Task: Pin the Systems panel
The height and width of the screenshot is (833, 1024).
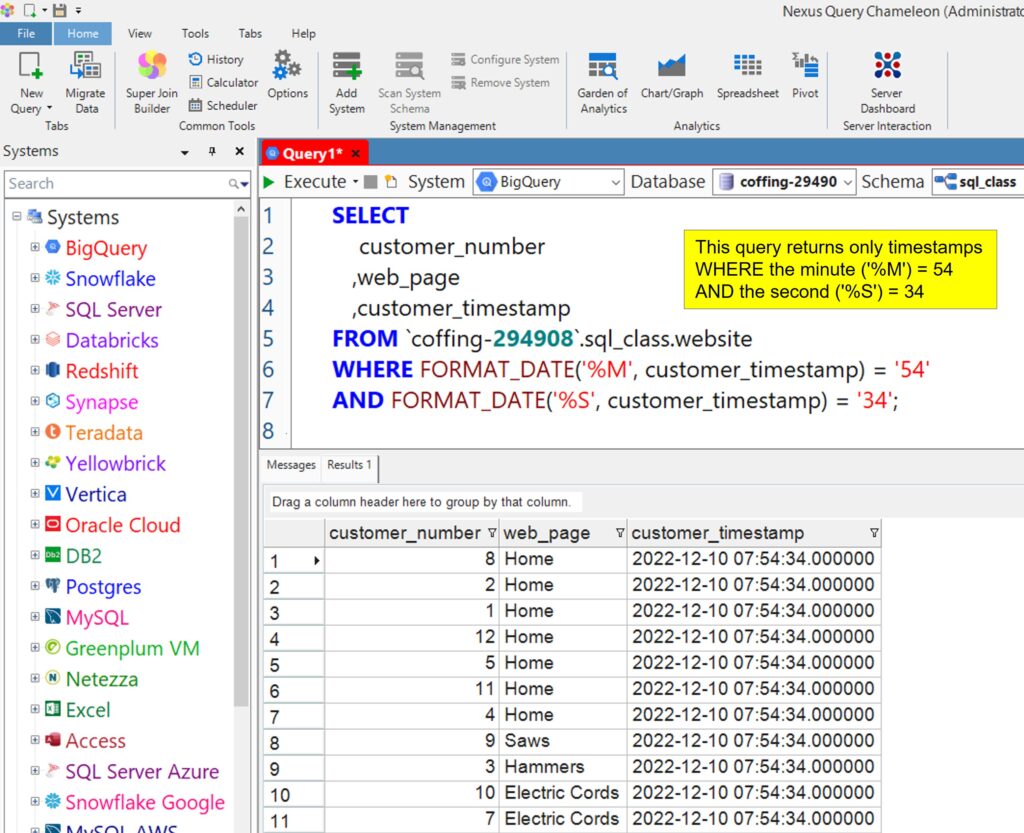Action: pos(212,151)
